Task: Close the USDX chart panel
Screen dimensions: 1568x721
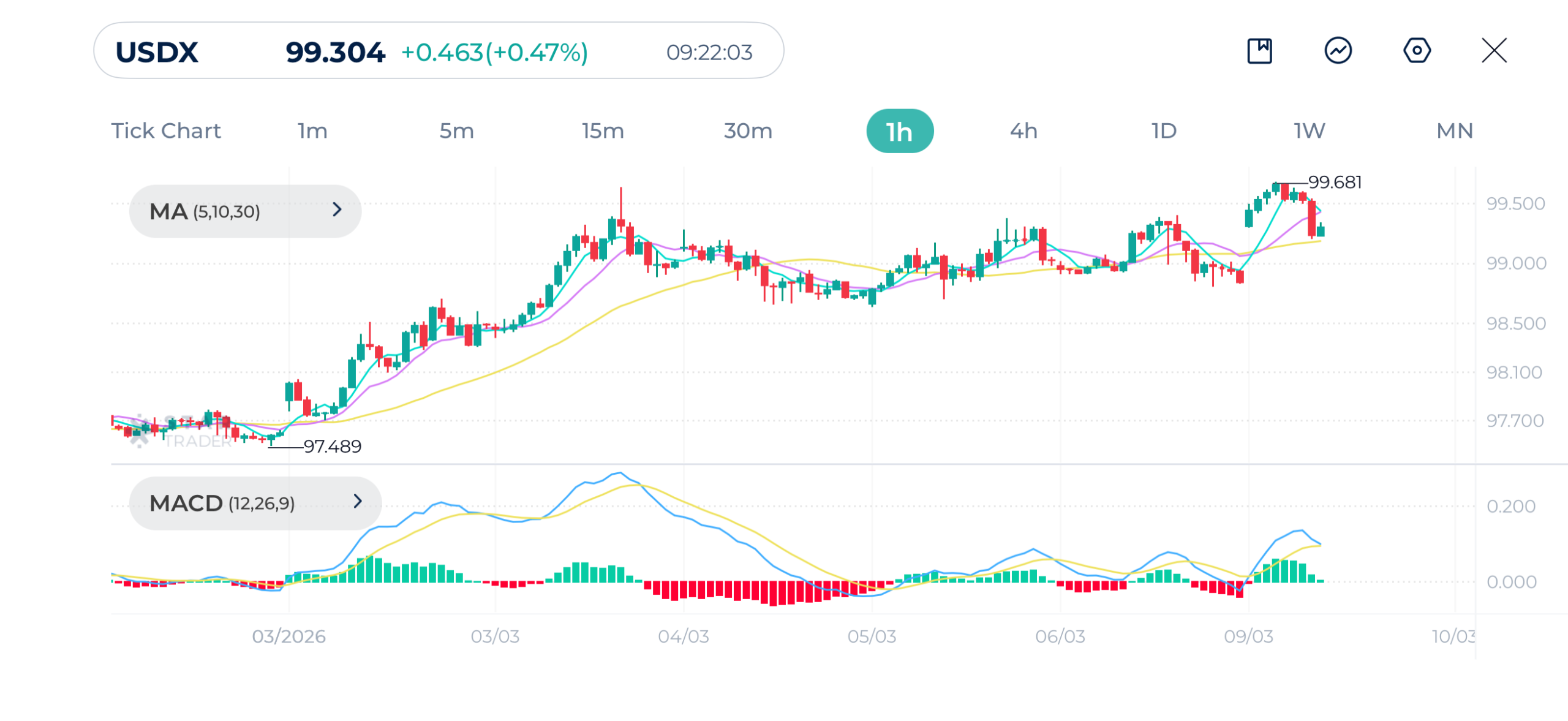Action: (x=1494, y=51)
